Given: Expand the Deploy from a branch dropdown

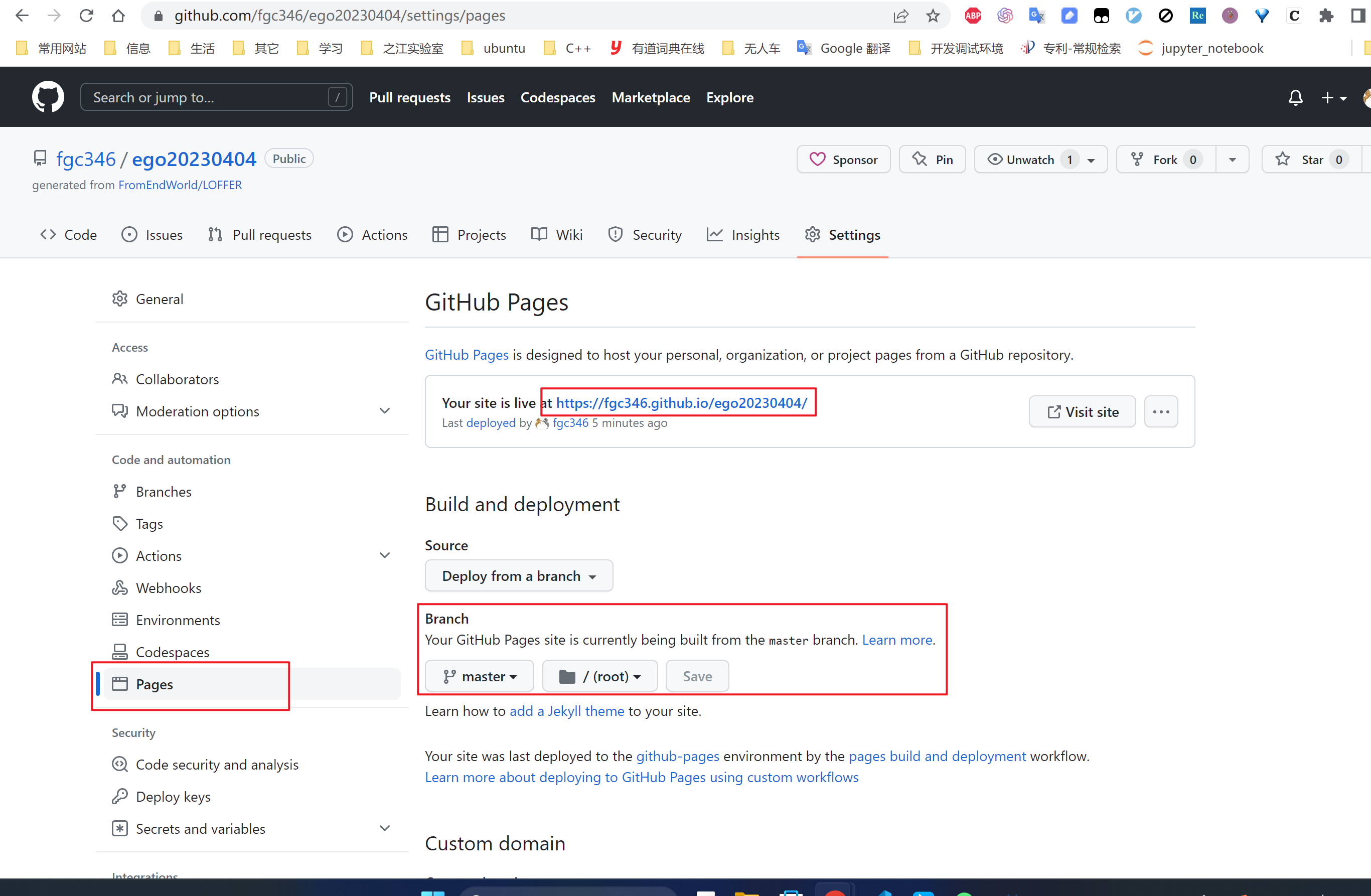Looking at the screenshot, I should point(518,575).
